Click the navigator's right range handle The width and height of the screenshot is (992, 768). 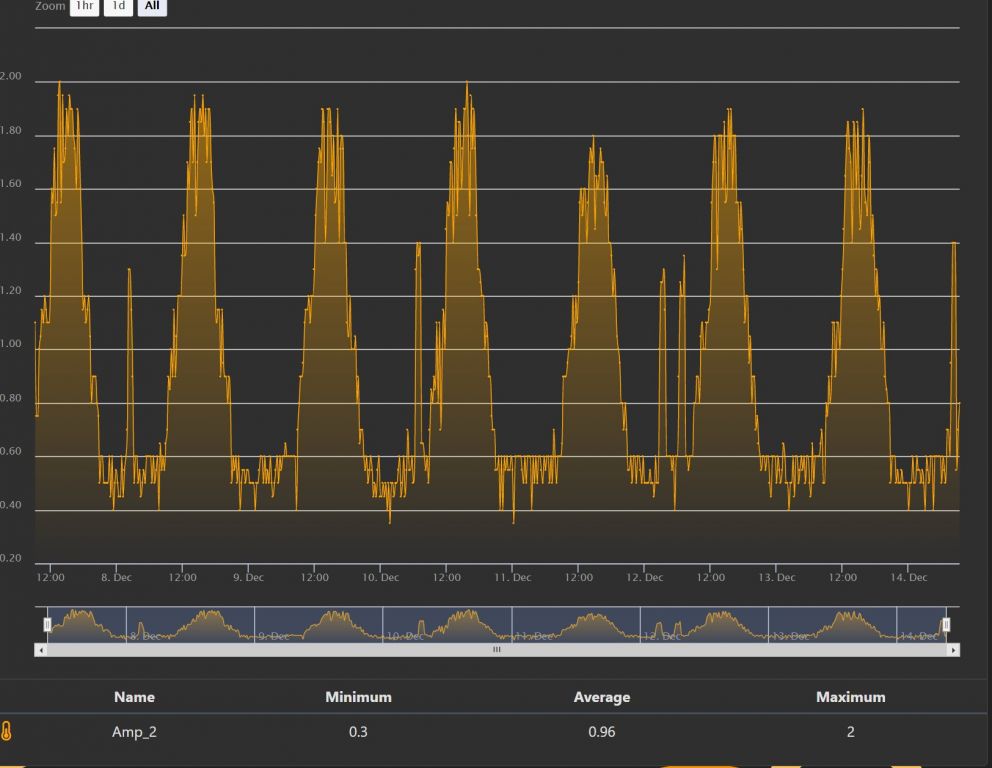coord(946,625)
